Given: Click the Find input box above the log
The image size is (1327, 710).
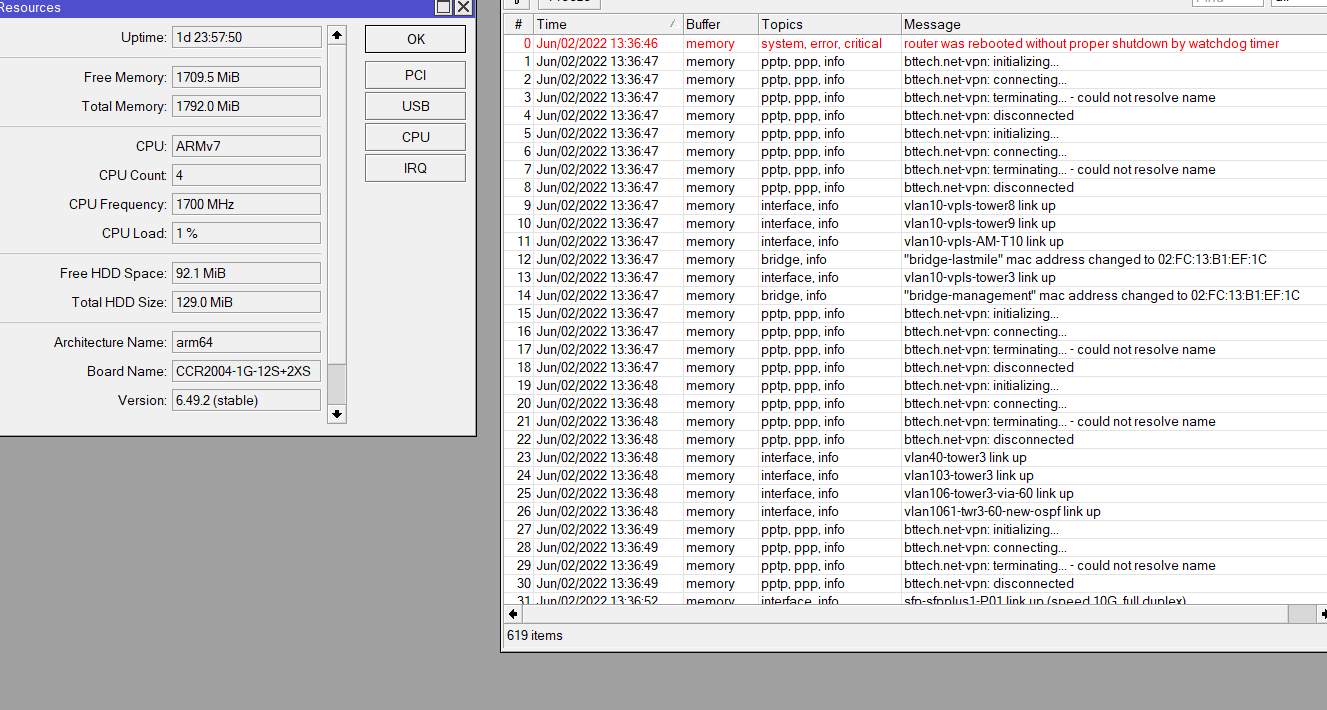Looking at the screenshot, I should click(x=1227, y=2).
